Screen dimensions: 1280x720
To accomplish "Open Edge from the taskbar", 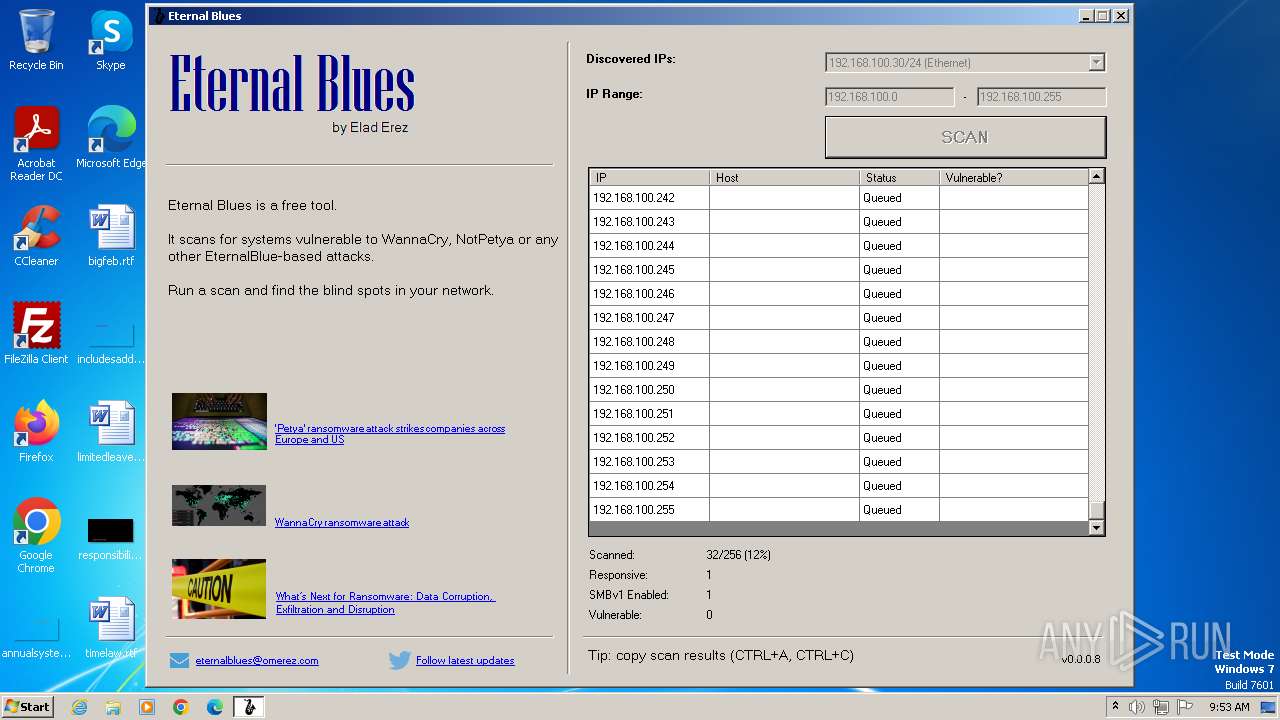I will tap(215, 707).
